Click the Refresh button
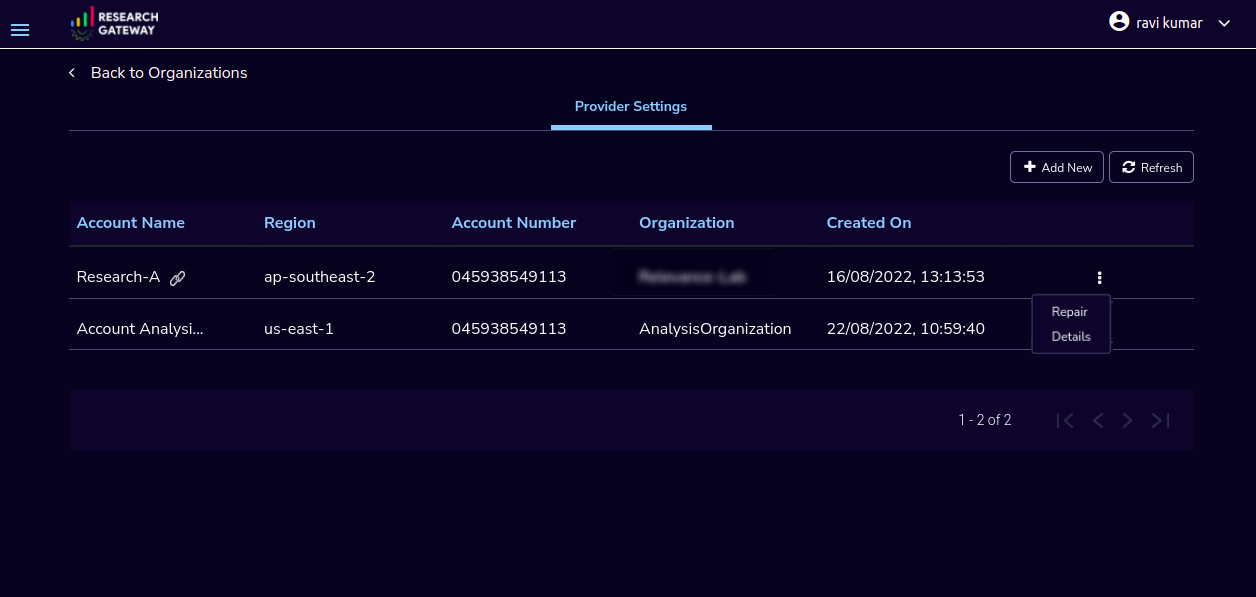 coord(1151,167)
